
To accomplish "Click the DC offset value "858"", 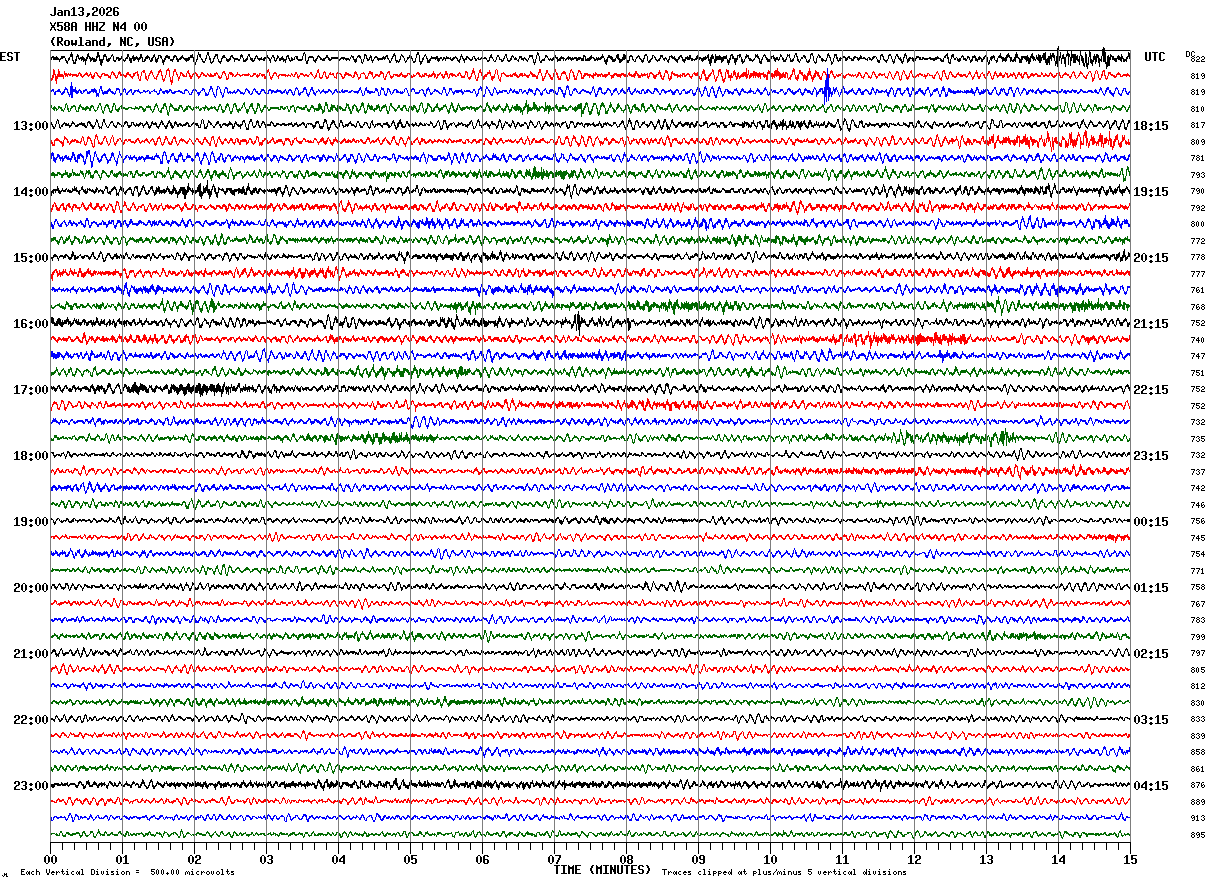I will point(1197,752).
